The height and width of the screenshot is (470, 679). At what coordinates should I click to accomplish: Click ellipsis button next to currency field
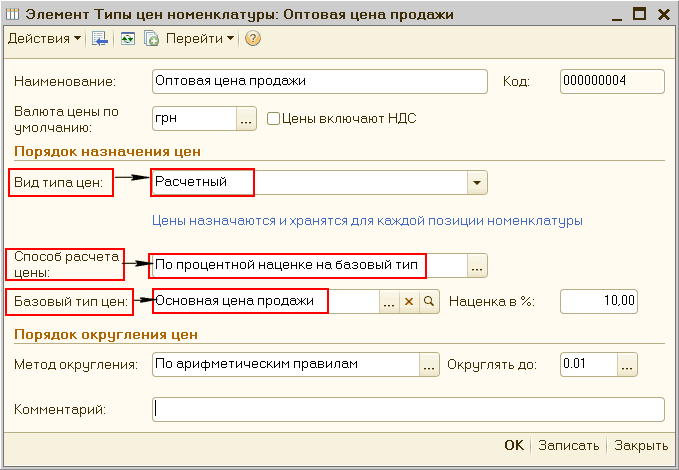click(246, 118)
